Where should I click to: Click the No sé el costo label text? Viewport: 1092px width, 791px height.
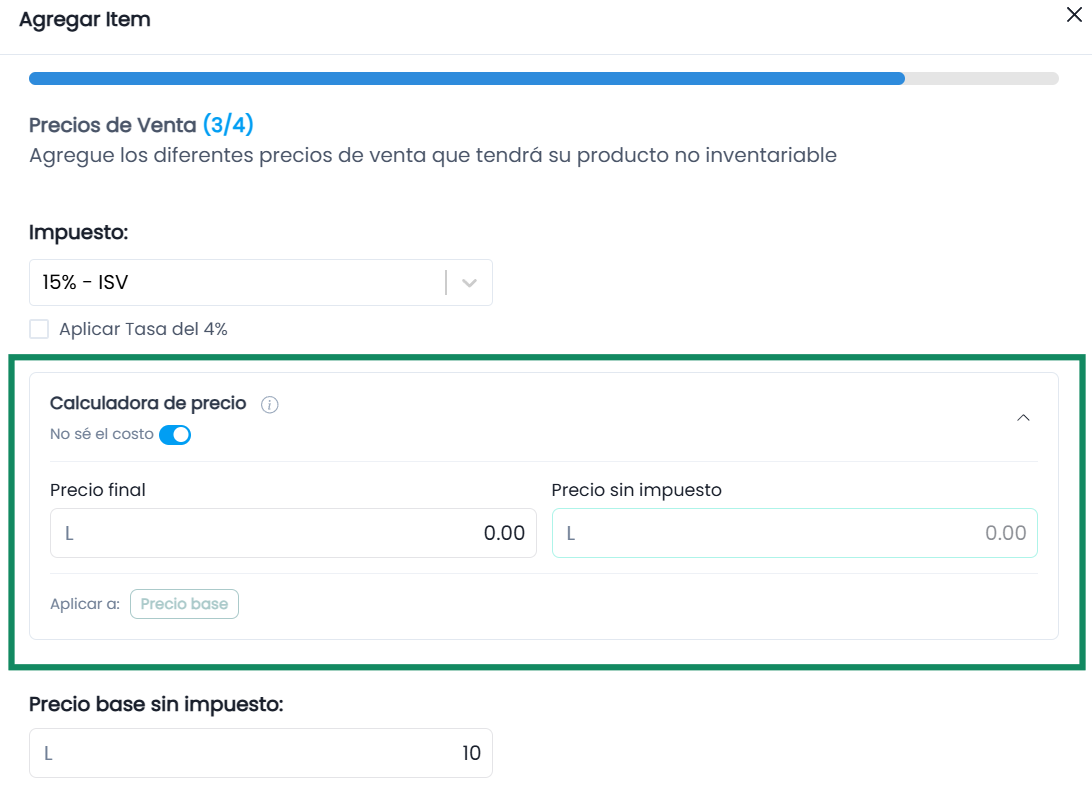pyautogui.click(x=102, y=434)
